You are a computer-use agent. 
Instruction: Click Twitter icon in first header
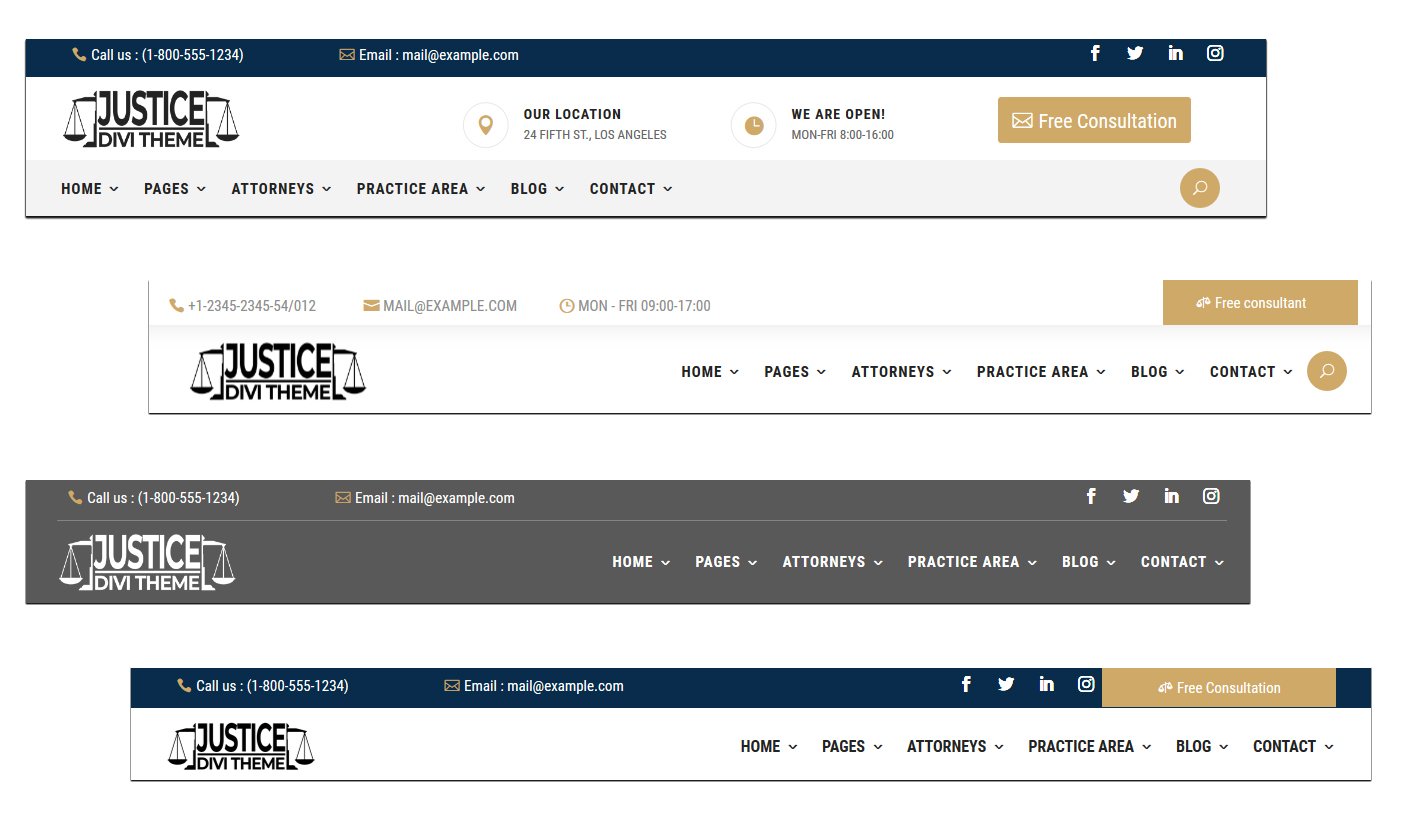point(1135,53)
